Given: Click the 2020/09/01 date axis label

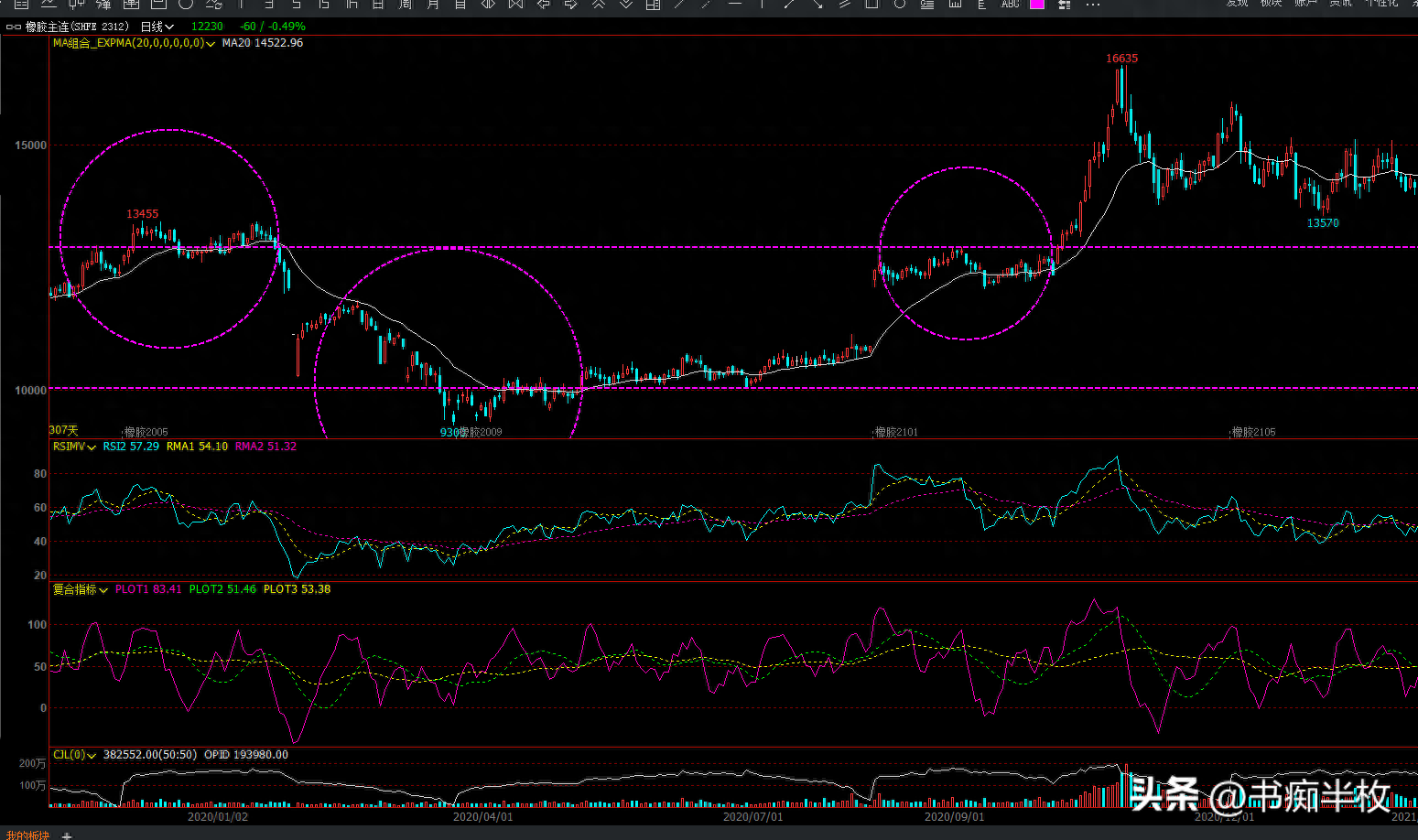Looking at the screenshot, I should pos(954,817).
